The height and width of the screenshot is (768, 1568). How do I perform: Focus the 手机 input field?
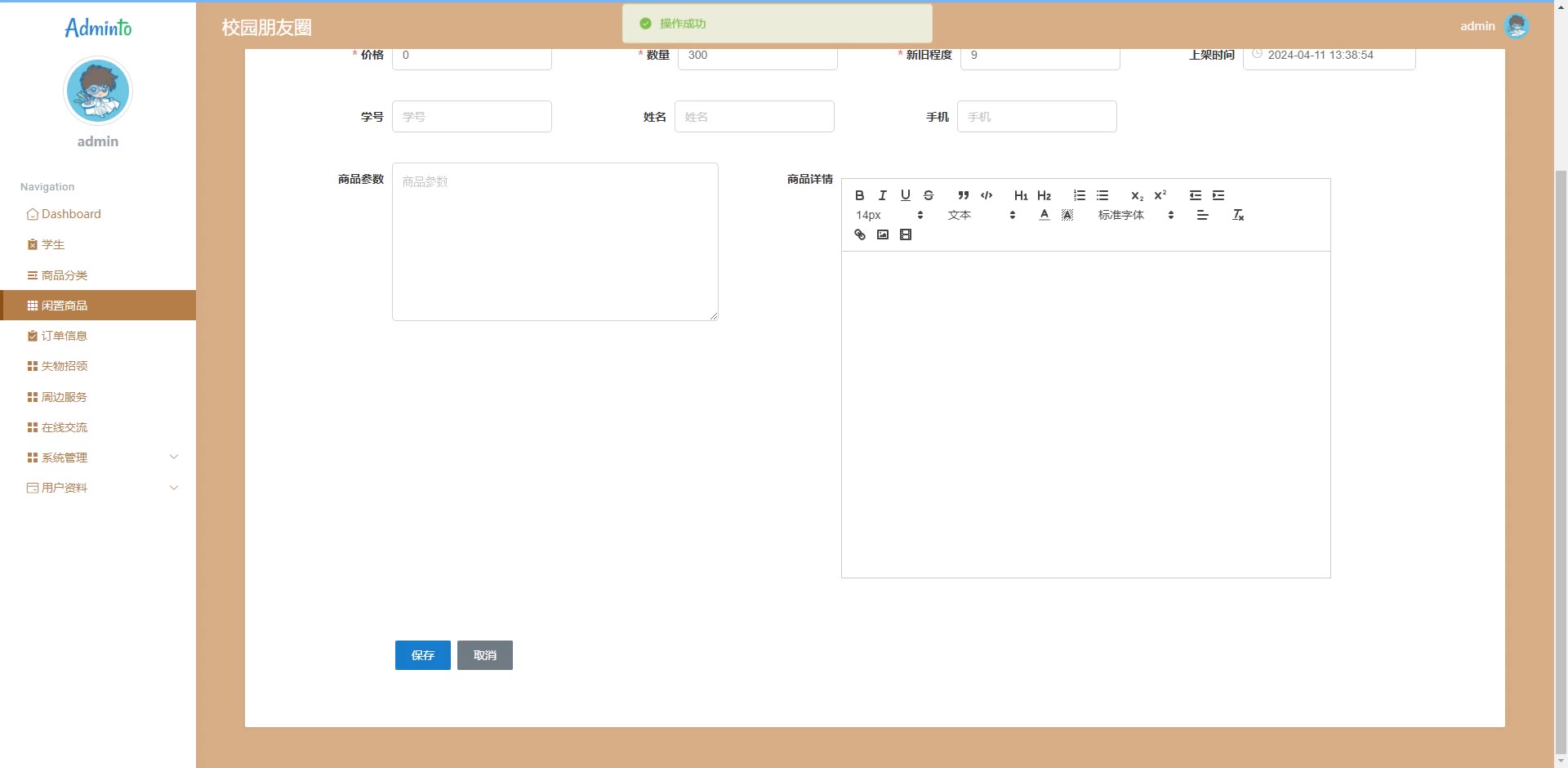[1037, 117]
